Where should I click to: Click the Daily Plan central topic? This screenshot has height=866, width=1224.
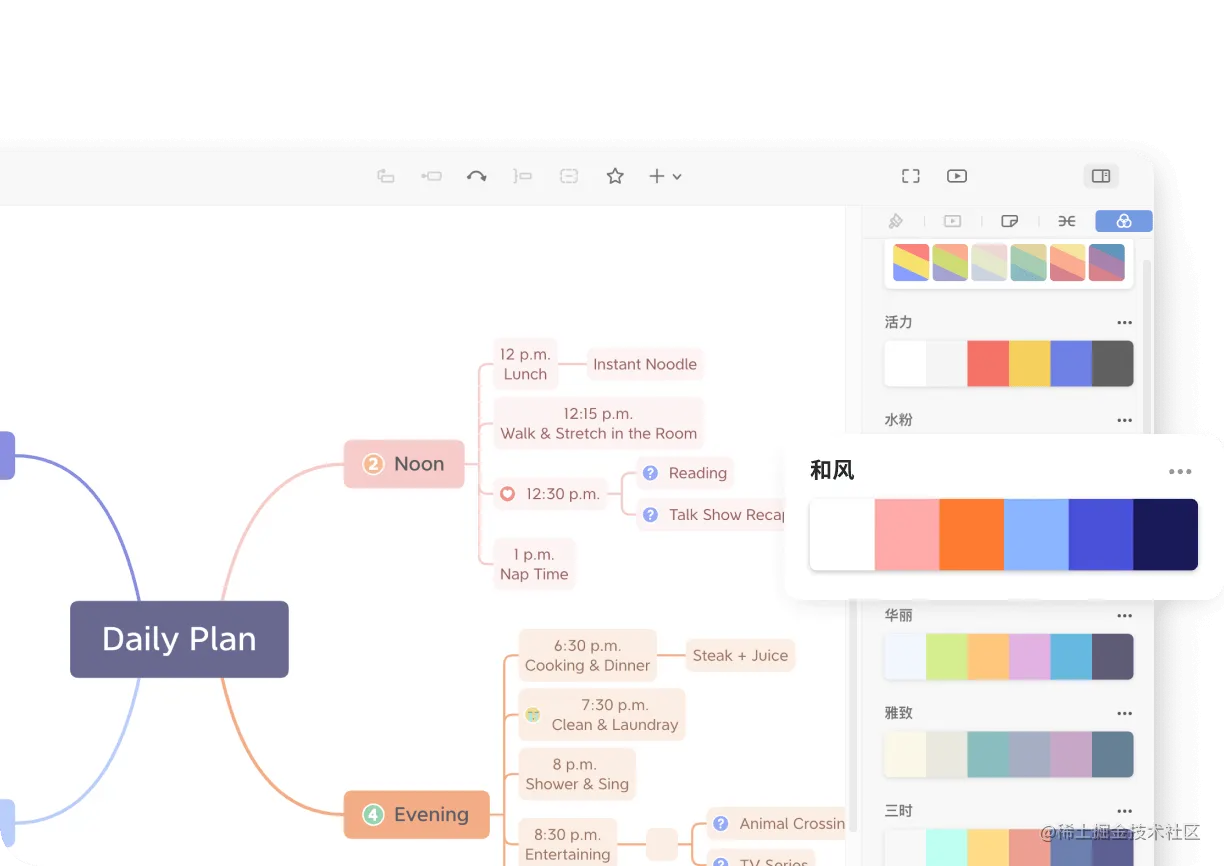click(179, 639)
